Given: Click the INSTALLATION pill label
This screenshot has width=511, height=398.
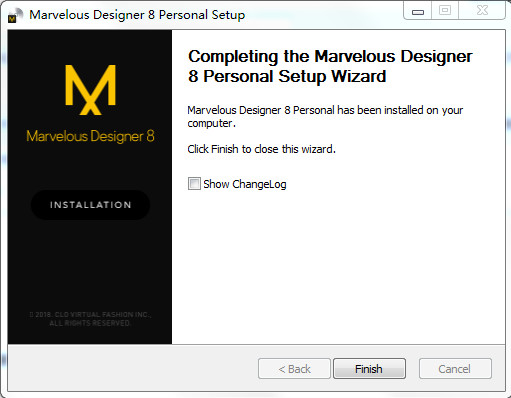Looking at the screenshot, I should point(90,205).
